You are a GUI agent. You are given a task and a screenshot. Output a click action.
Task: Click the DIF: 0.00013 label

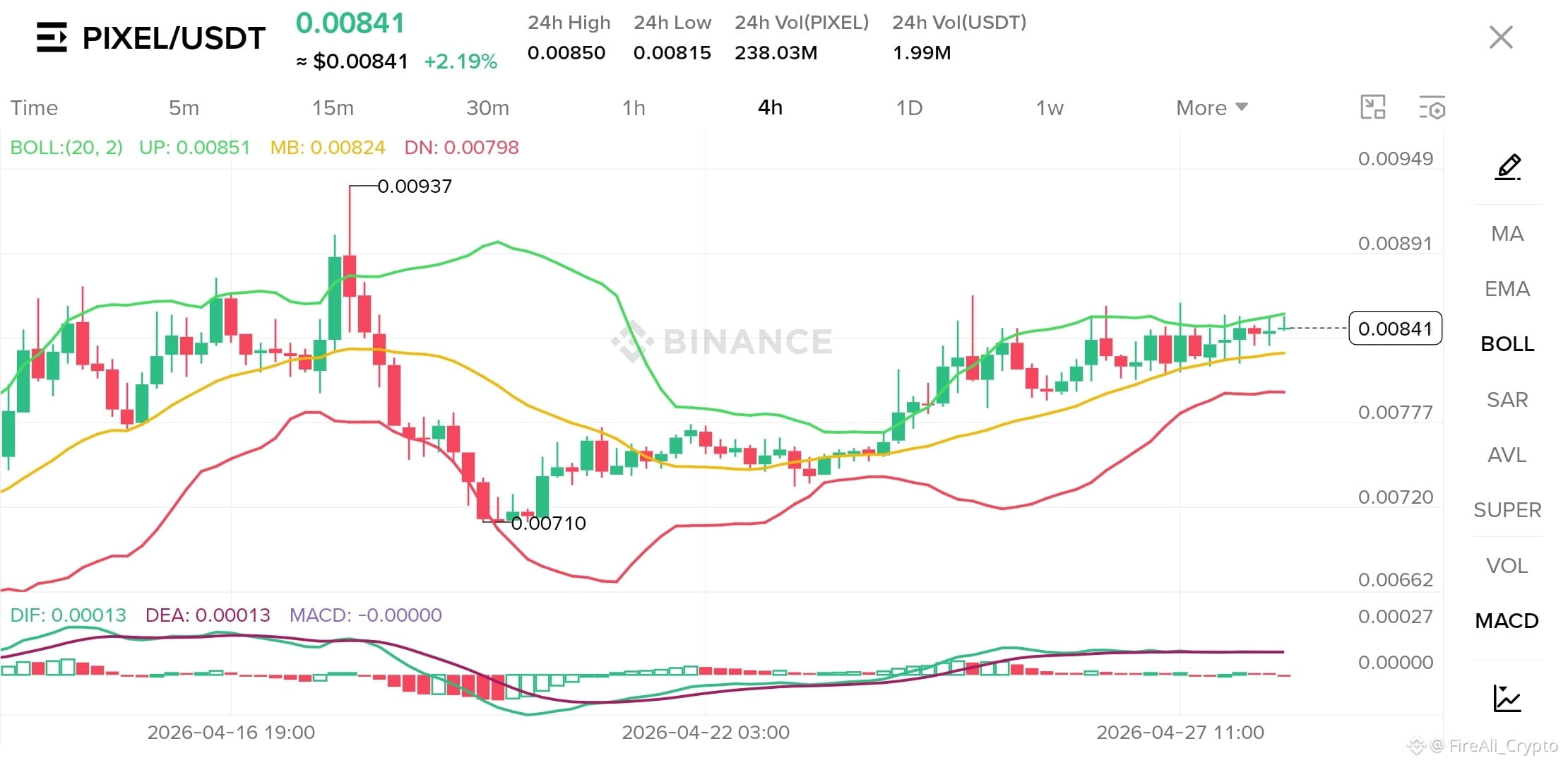tap(69, 615)
